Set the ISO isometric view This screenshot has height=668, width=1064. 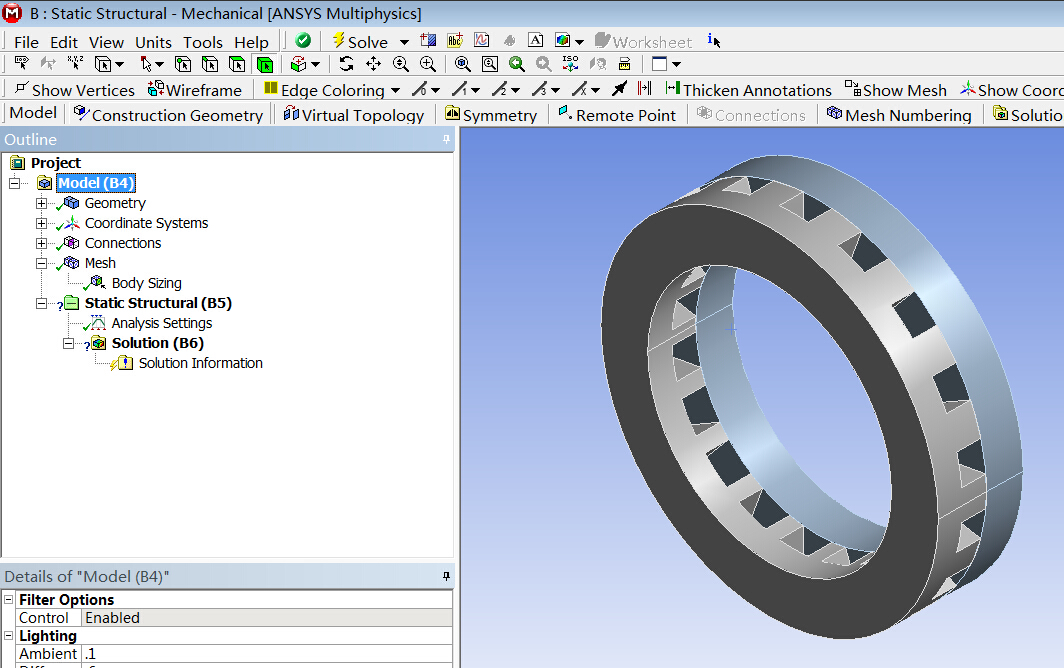(x=570, y=64)
